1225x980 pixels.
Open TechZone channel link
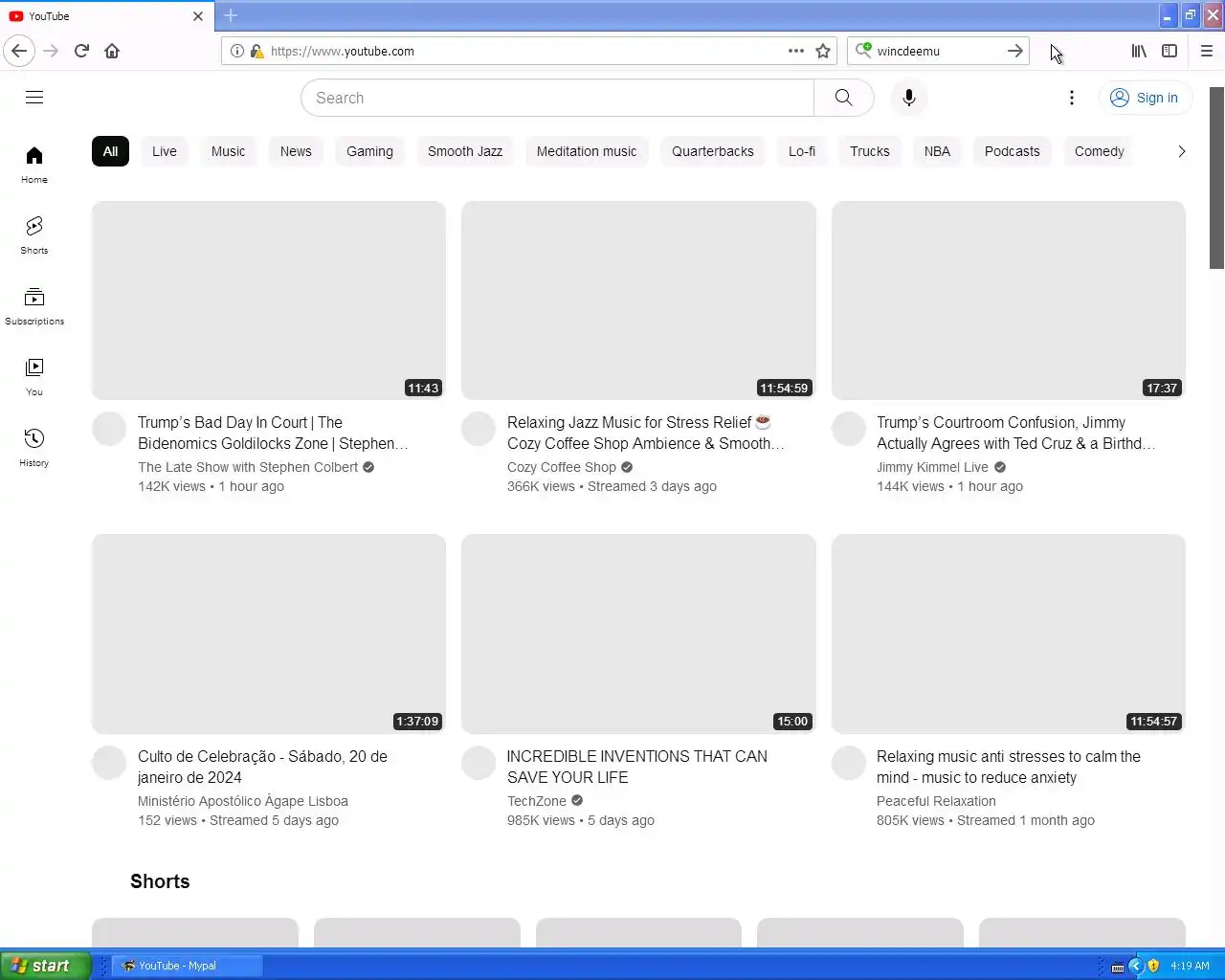[537, 801]
